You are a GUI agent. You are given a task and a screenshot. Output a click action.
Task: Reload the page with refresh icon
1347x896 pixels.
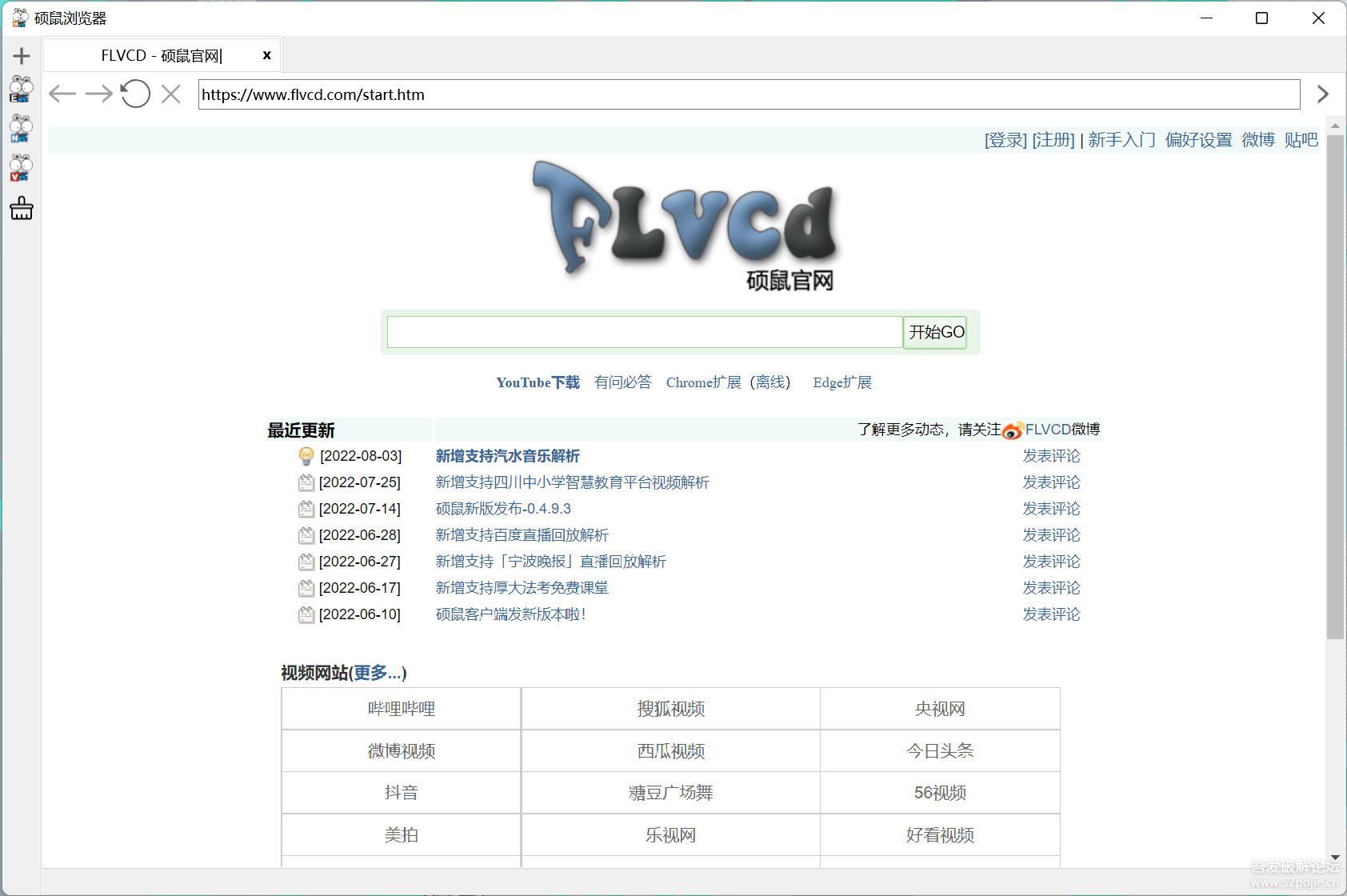coord(135,94)
